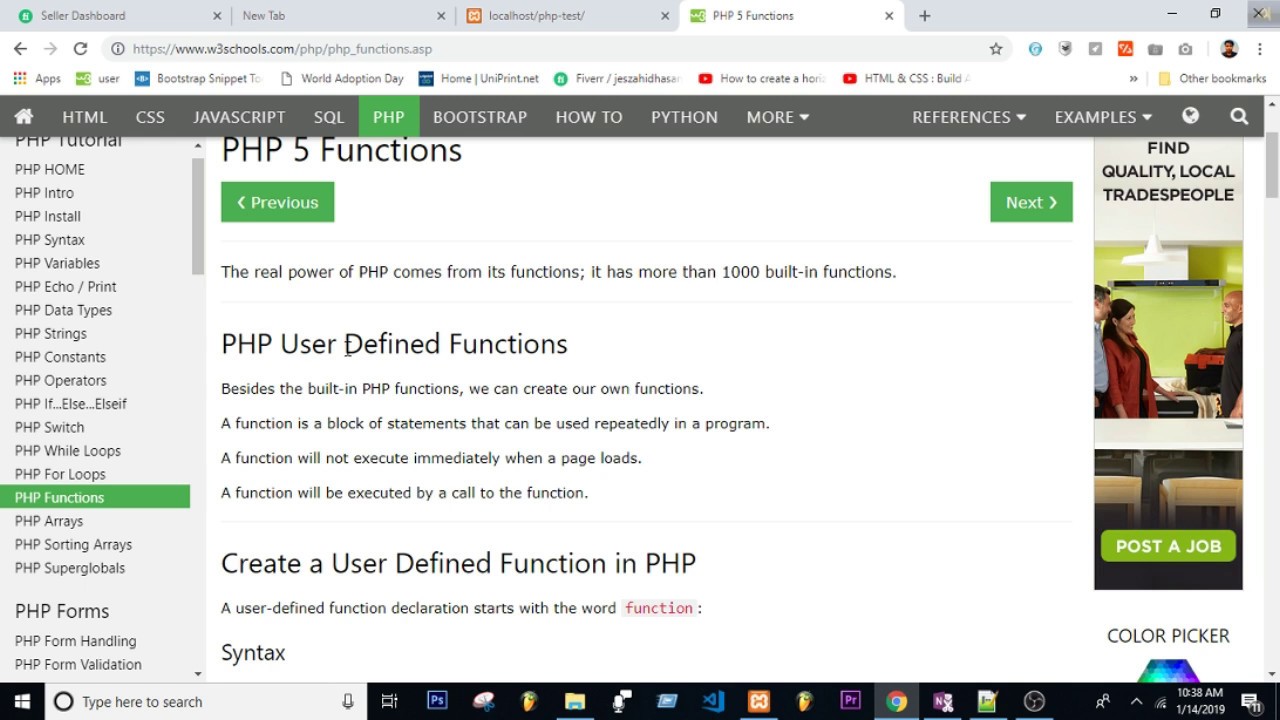Open the HTML tutorial in navbar
The height and width of the screenshot is (720, 1280).
84,117
